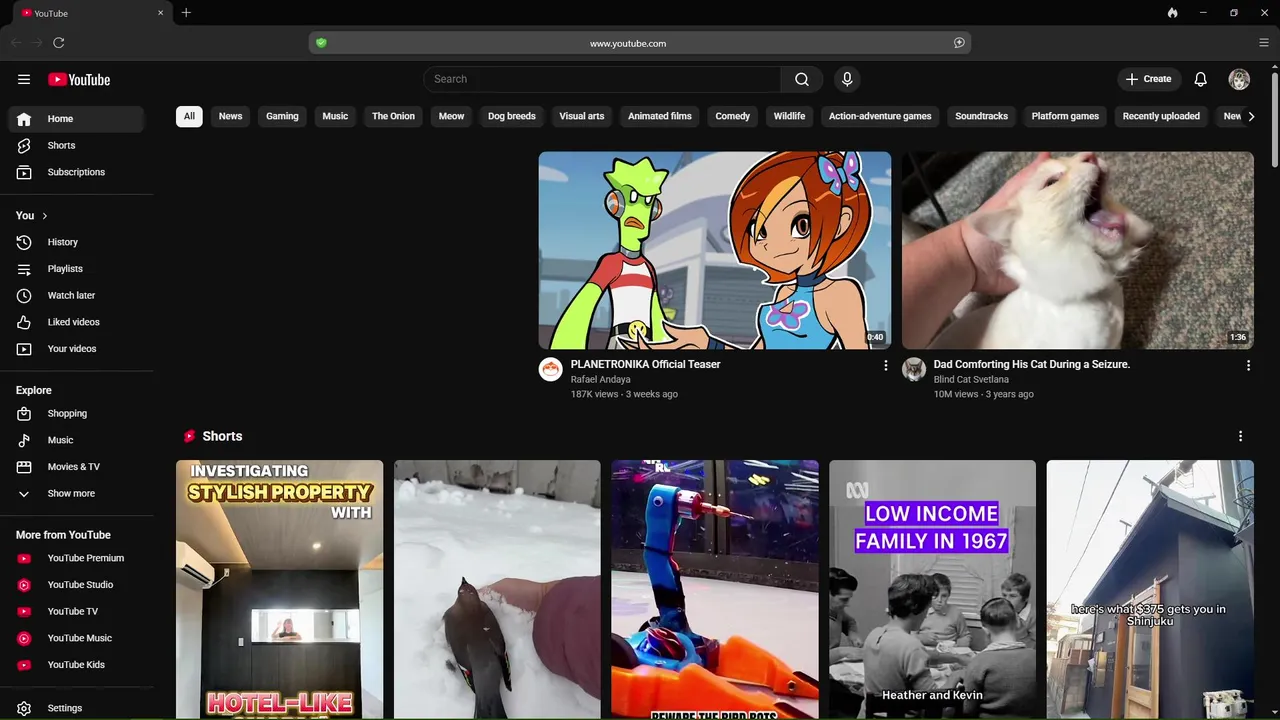Open Settings in the sidebar
The width and height of the screenshot is (1280, 720).
point(76,708)
